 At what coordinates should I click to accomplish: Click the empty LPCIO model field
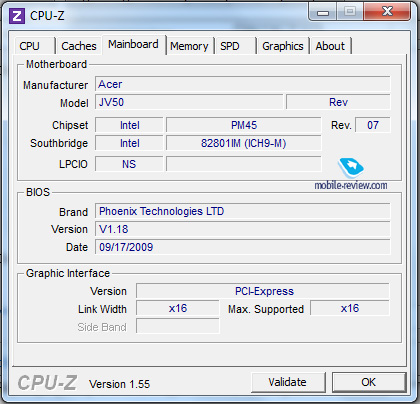tap(244, 164)
